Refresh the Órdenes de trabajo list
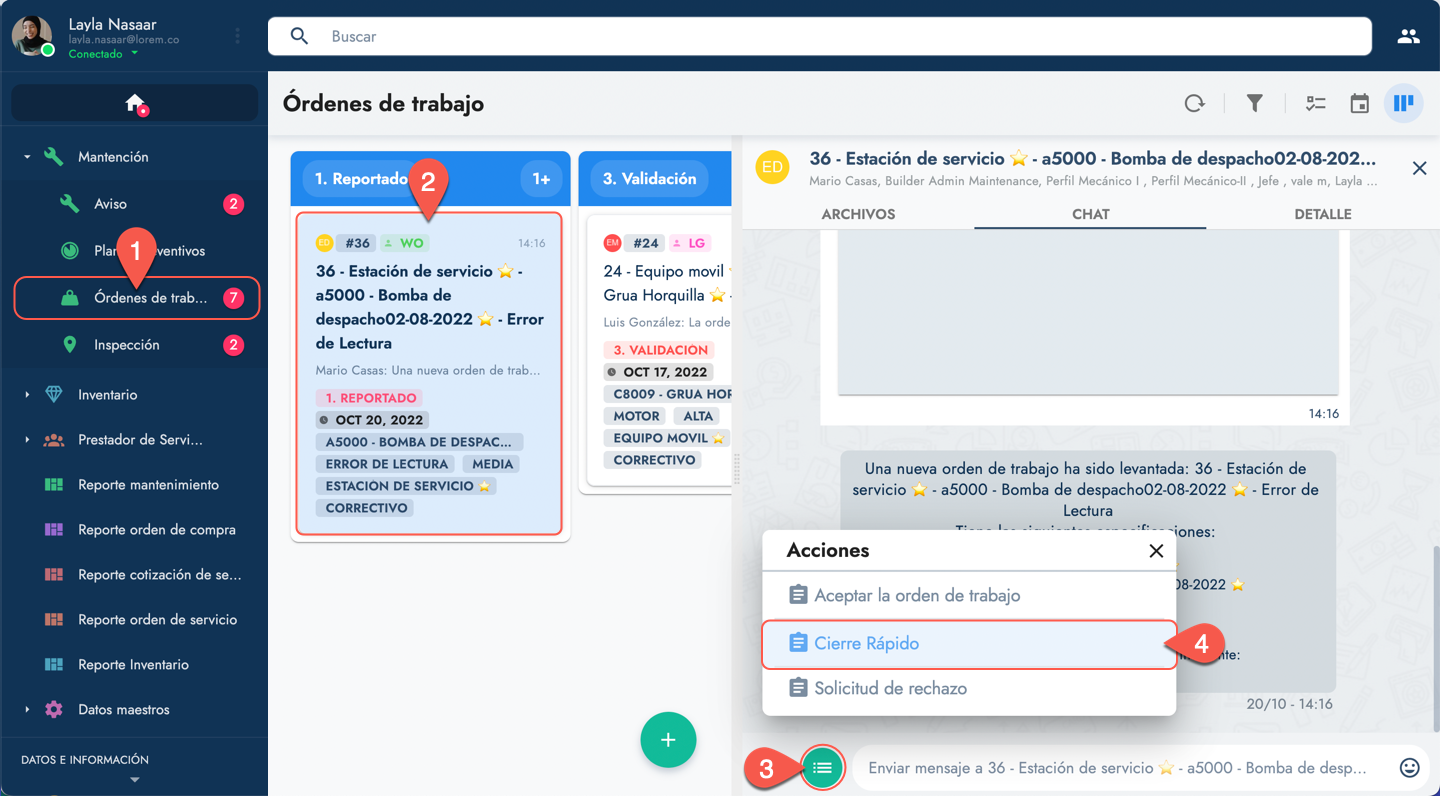The height and width of the screenshot is (796, 1440). click(1194, 103)
